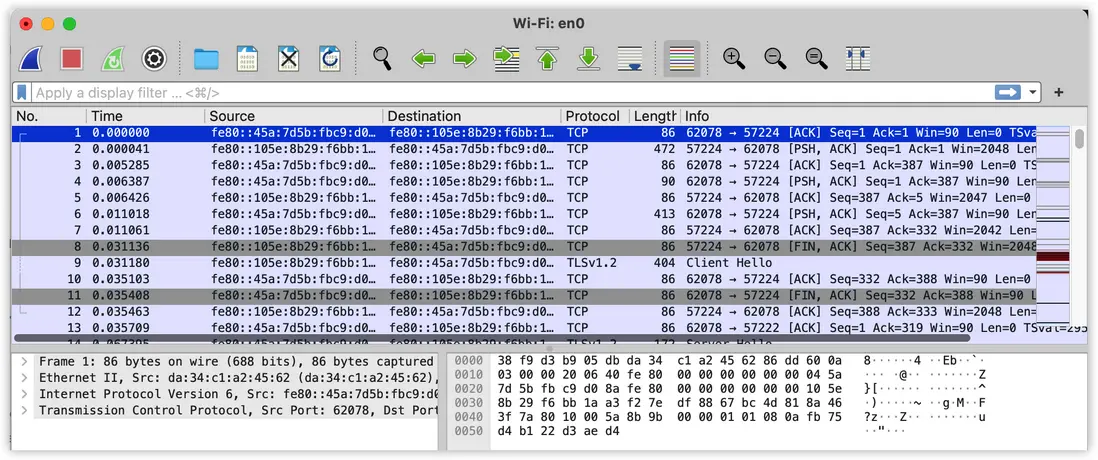Open recent display filters dropdown

point(1032,92)
